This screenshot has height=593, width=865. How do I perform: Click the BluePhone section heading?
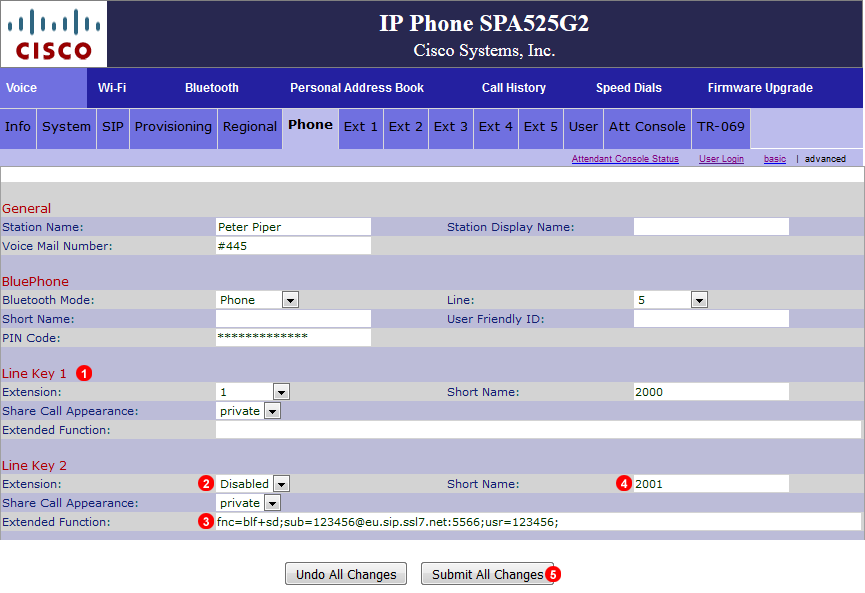tap(35, 281)
